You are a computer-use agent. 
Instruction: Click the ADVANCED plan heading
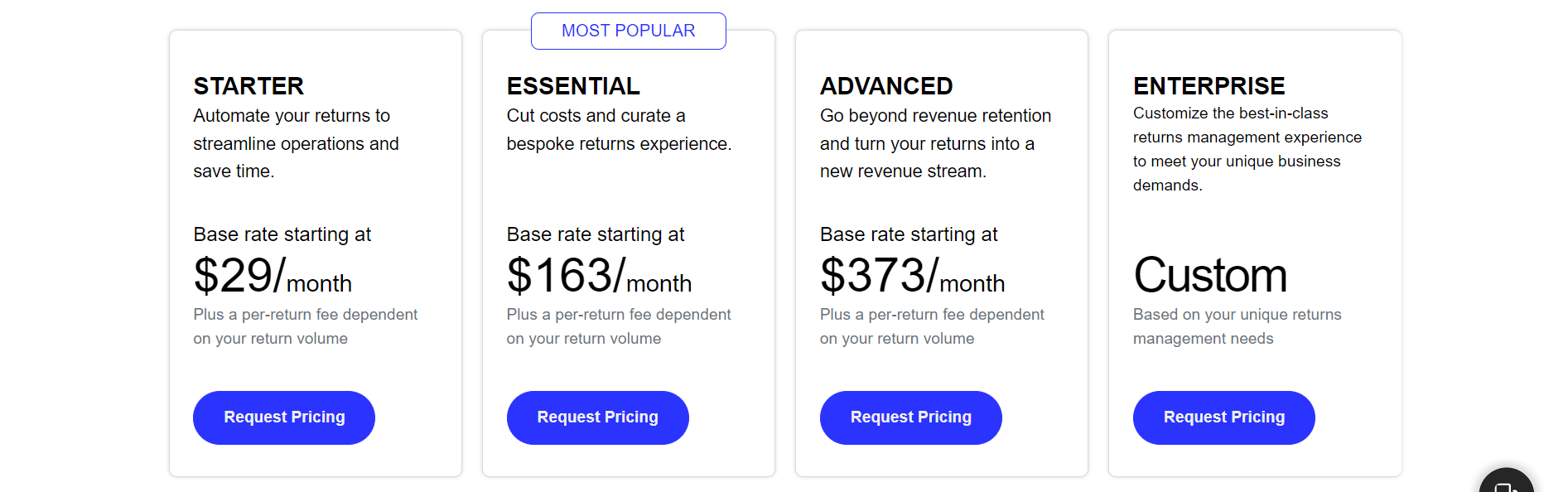(x=886, y=86)
